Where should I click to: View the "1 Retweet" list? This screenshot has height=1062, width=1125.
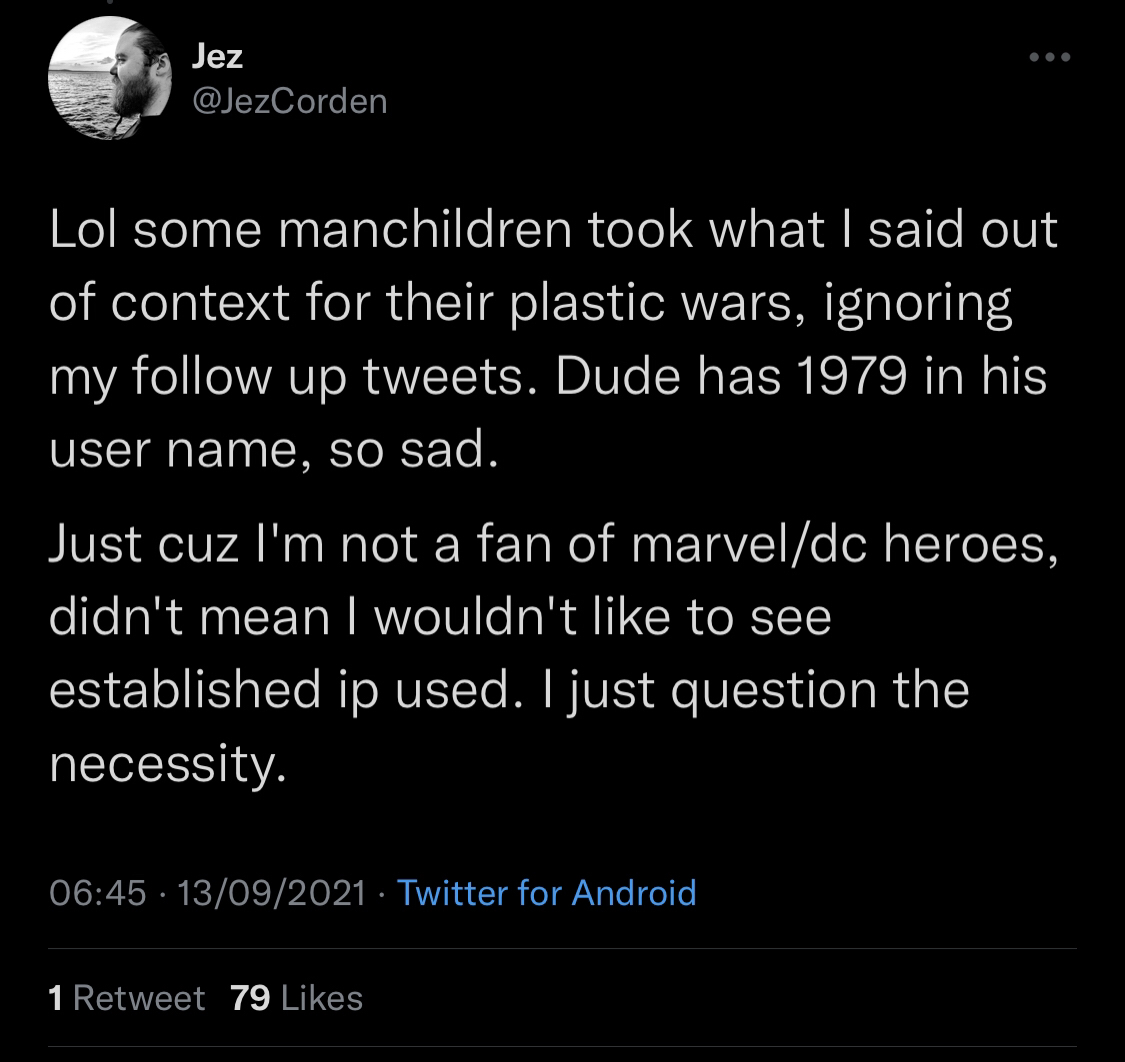click(x=127, y=997)
